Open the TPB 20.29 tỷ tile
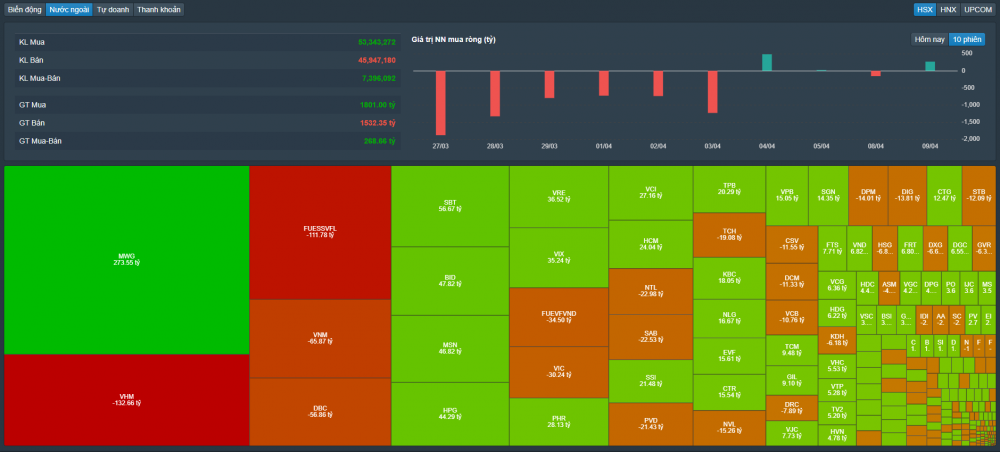This screenshot has height=452, width=1000. tap(730, 189)
